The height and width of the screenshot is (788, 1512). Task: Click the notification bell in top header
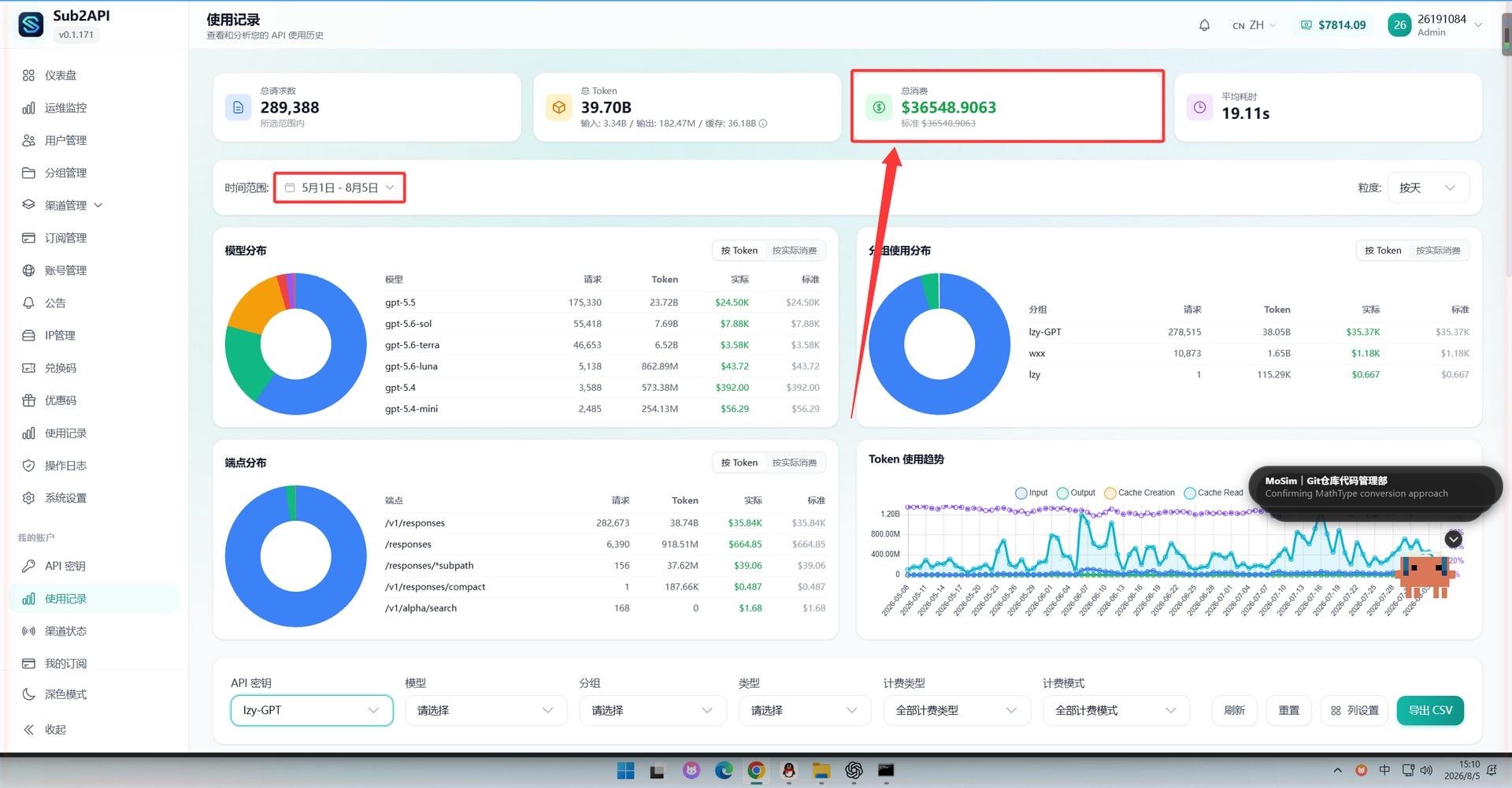click(x=1204, y=25)
